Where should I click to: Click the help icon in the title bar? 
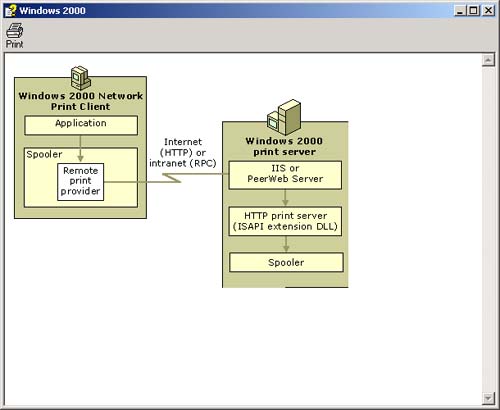[x=10, y=10]
